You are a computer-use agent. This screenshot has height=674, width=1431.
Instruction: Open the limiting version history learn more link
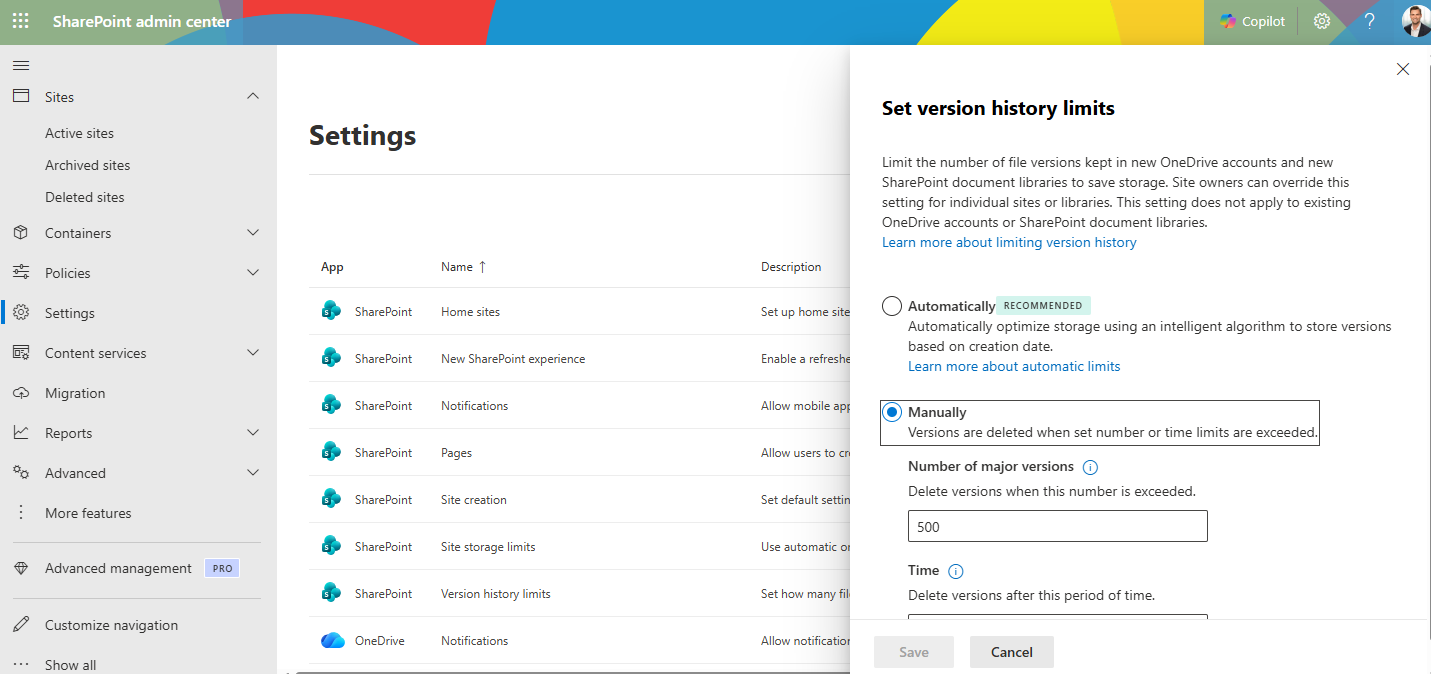tap(1008, 242)
